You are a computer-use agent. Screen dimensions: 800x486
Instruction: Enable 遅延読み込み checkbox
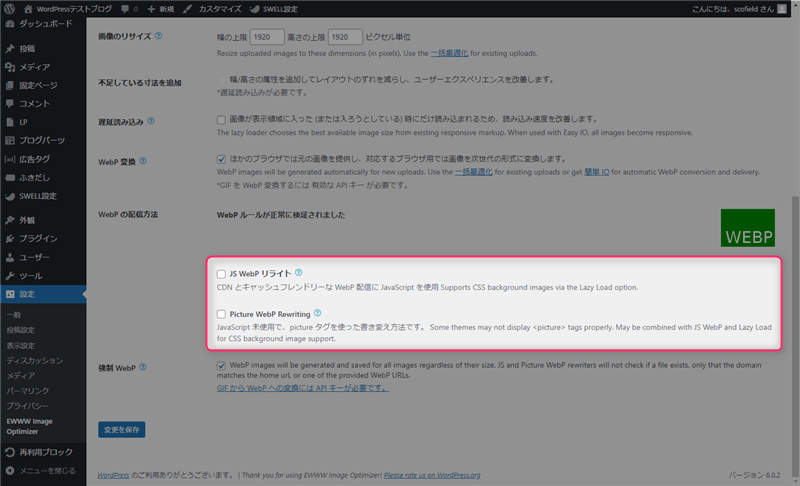coord(221,120)
